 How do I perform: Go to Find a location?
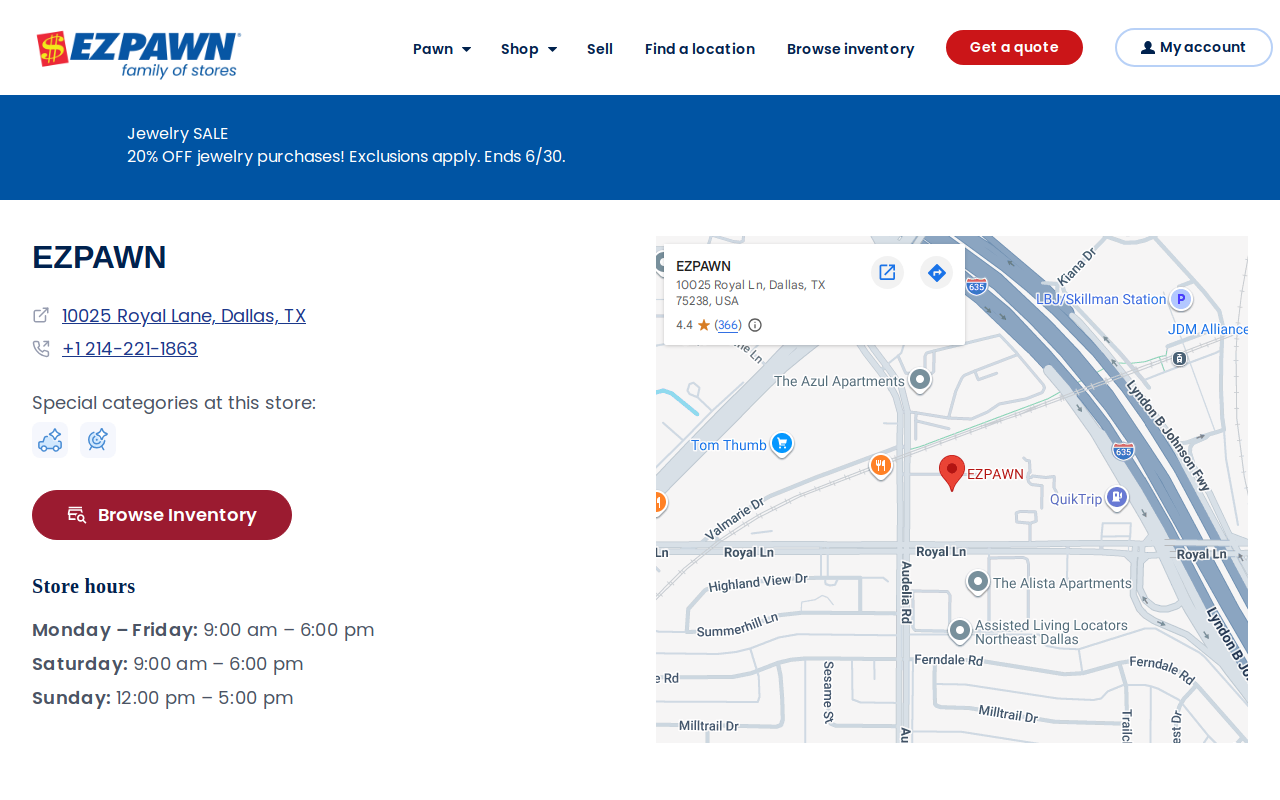coord(700,49)
